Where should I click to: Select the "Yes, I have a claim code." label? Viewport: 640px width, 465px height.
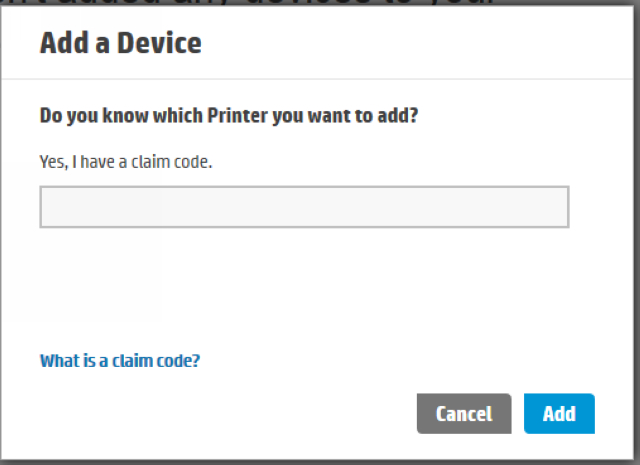125,162
